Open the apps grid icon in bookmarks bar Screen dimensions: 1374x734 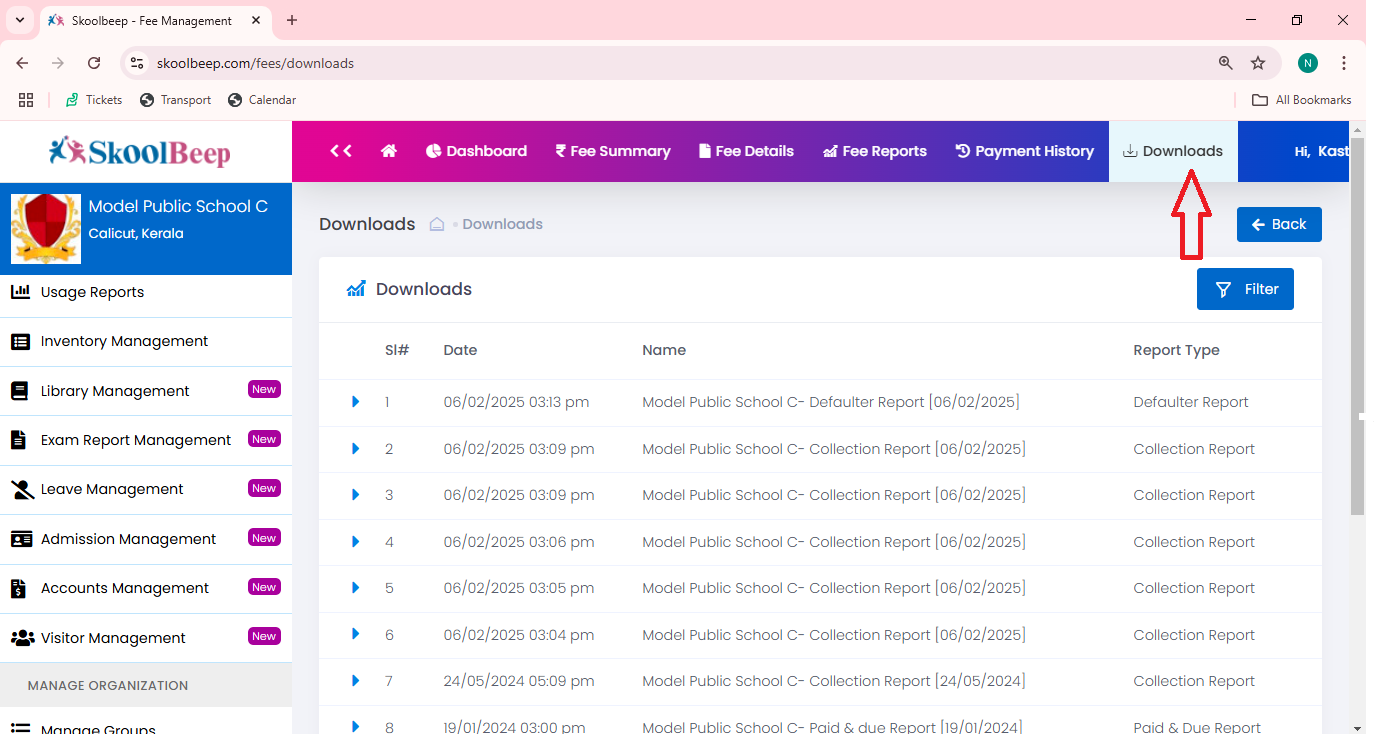click(26, 100)
